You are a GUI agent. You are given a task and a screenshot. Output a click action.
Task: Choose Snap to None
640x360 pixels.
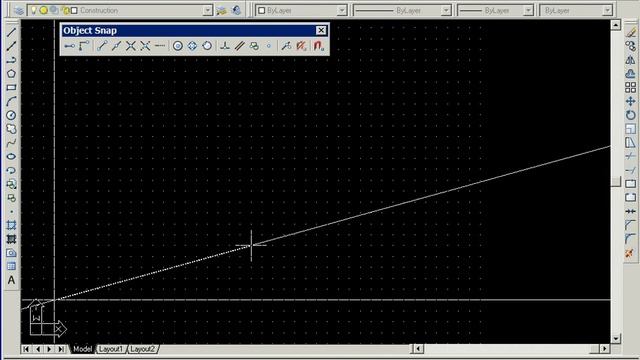[x=301, y=46]
